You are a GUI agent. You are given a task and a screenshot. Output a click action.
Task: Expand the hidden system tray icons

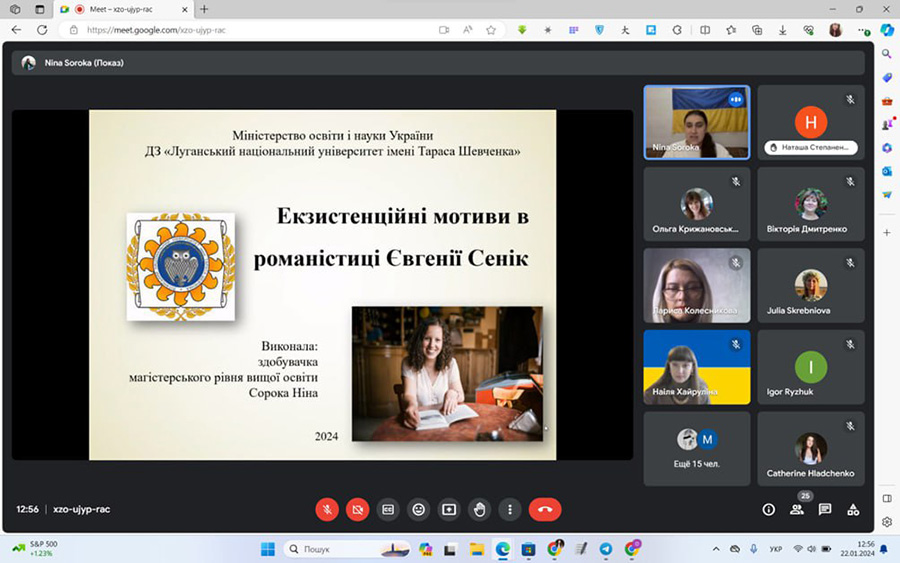(x=716, y=549)
